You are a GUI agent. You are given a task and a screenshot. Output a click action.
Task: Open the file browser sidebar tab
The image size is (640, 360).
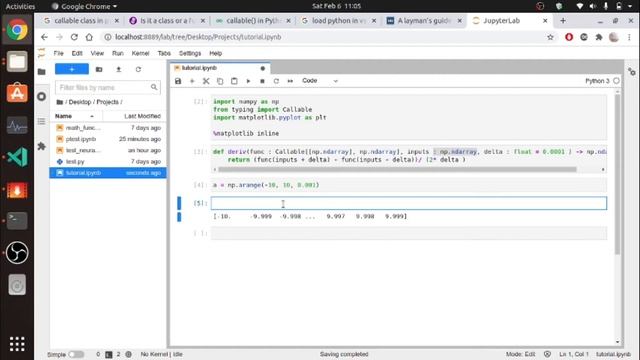click(42, 72)
